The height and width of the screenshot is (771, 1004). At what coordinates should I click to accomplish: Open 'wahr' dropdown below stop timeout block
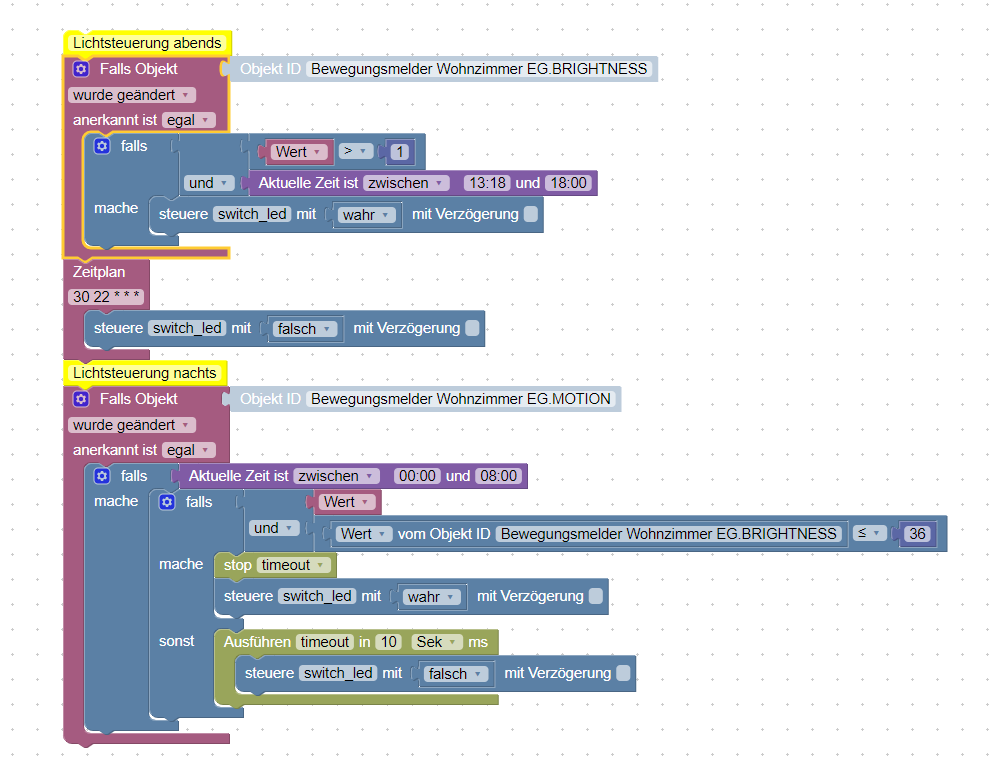pos(432,597)
